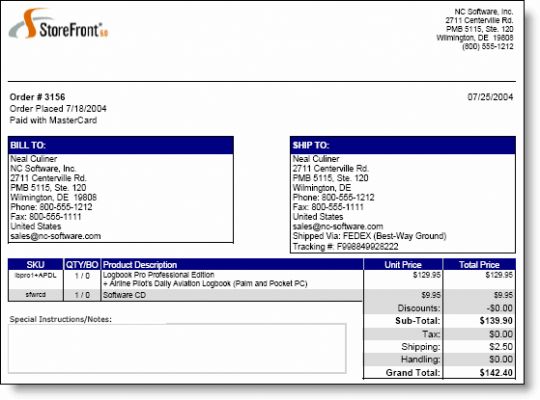The height and width of the screenshot is (400, 540).
Task: Click the 'Tracking #:' line in Ship To
Action: pos(345,247)
